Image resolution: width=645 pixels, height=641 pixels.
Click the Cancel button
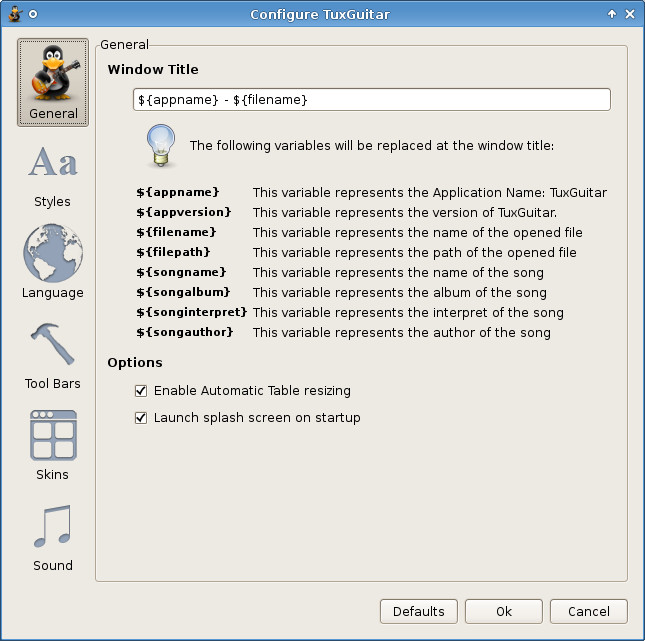click(x=589, y=611)
